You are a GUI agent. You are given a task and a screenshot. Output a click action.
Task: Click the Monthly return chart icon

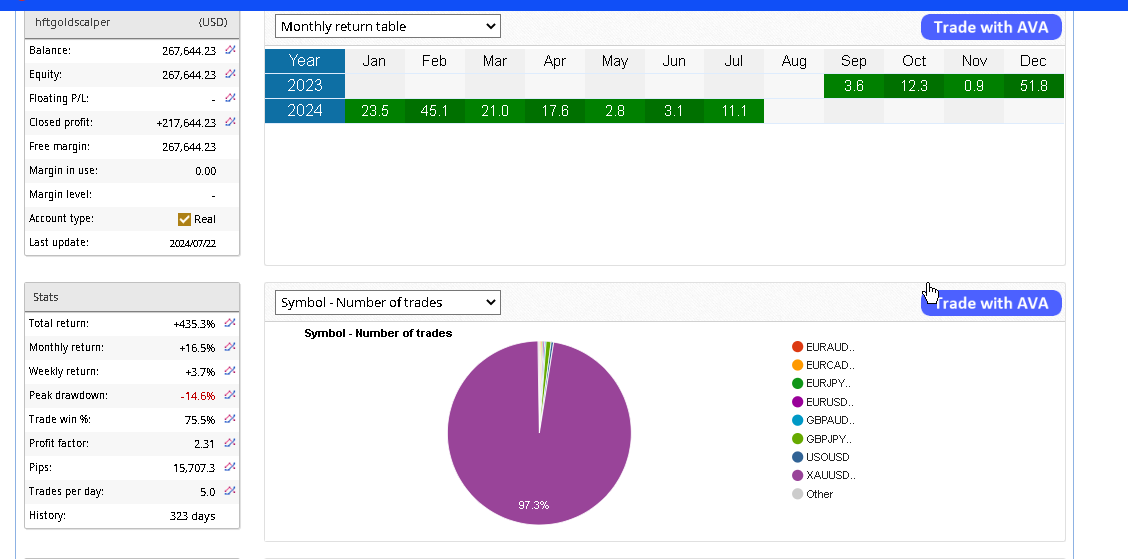click(230, 347)
